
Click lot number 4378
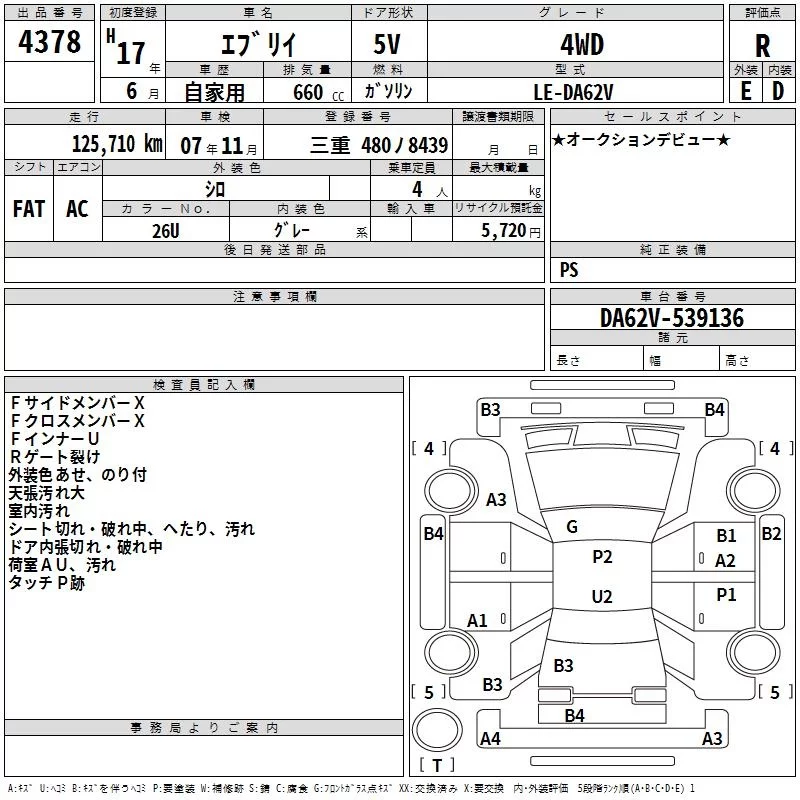49,41
